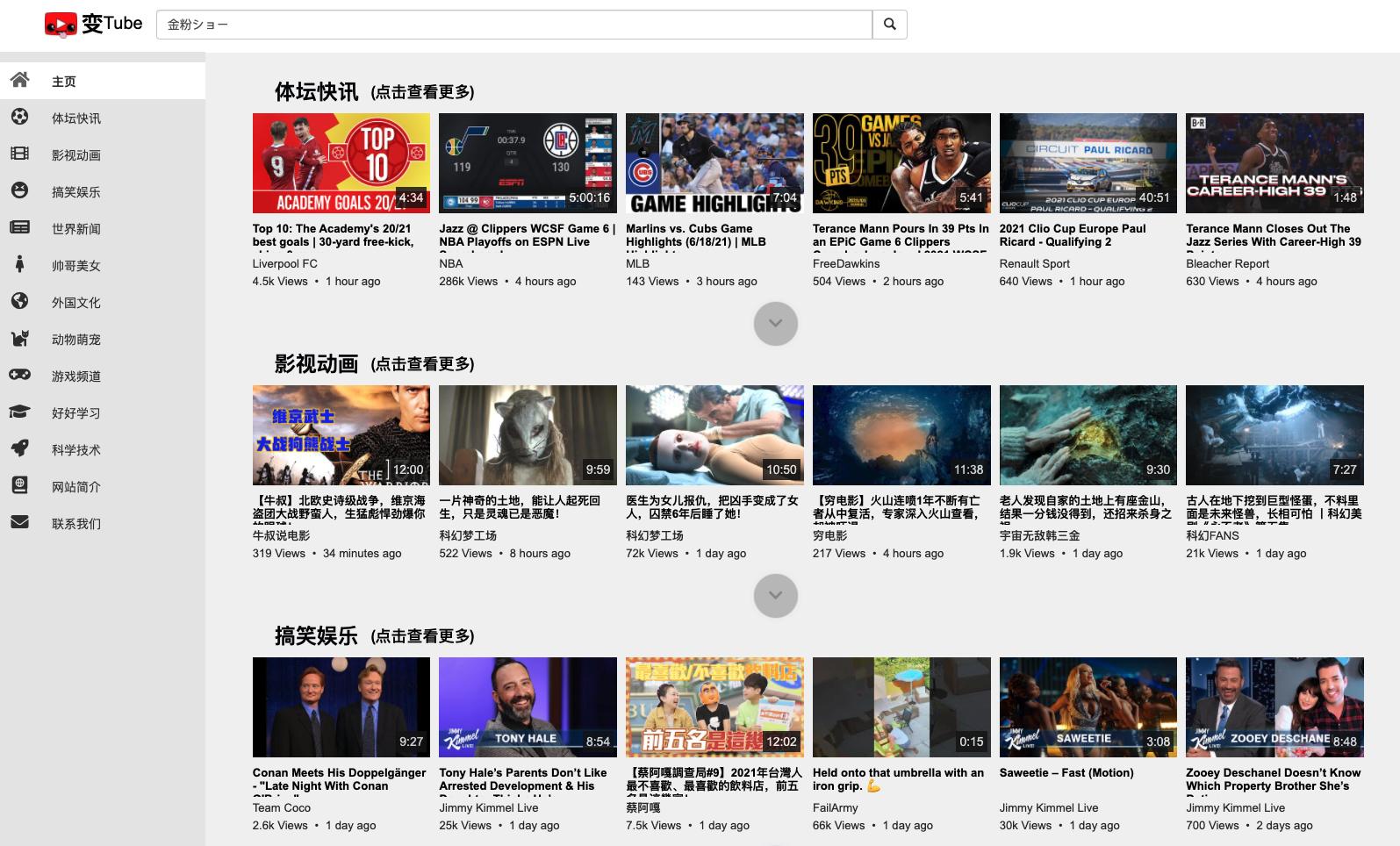The width and height of the screenshot is (1400, 846).
Task: Open the 39 PTS Terance Mann thumbnail
Action: tap(901, 163)
